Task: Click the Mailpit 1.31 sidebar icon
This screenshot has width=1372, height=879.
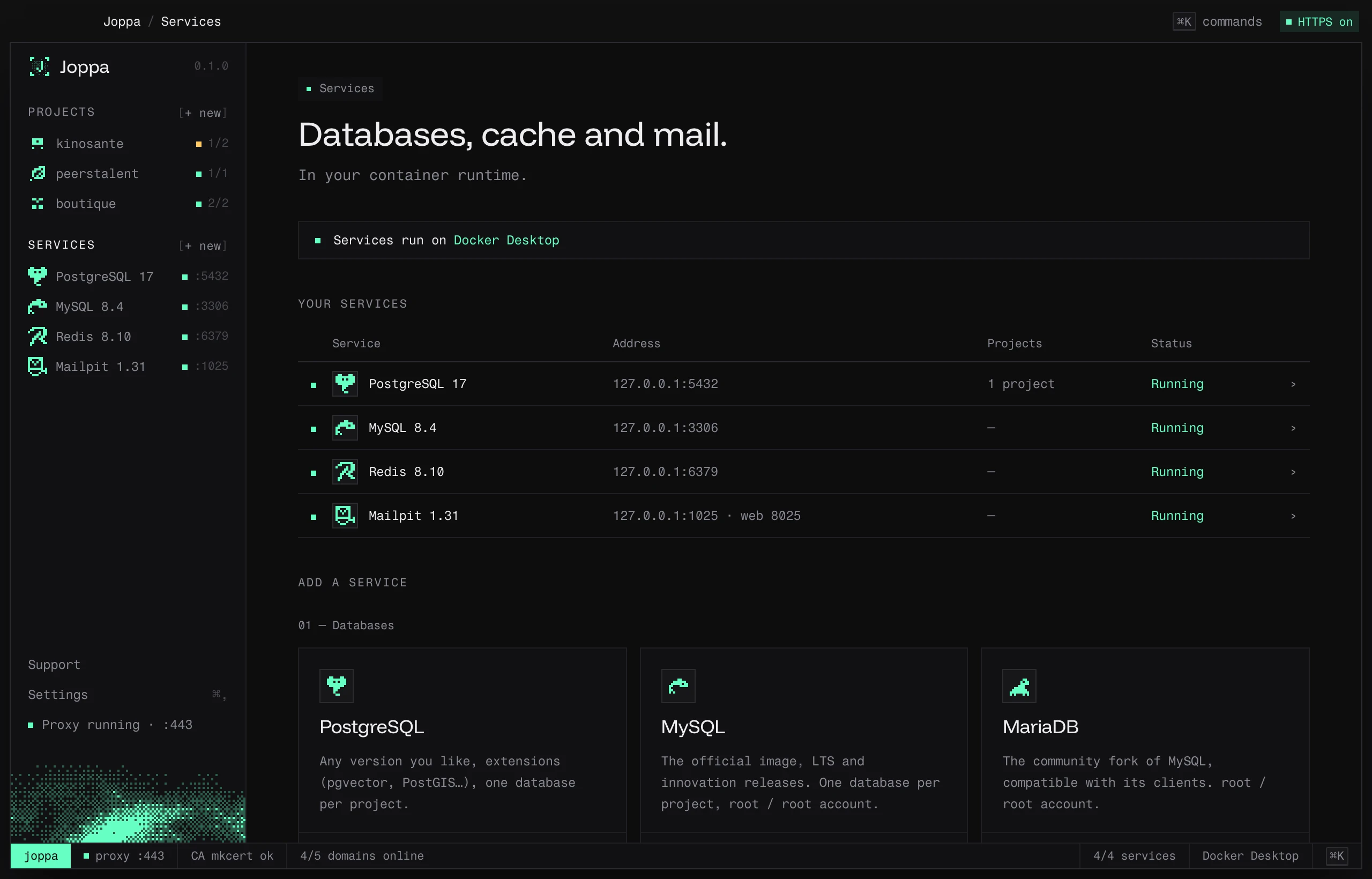Action: coord(38,367)
